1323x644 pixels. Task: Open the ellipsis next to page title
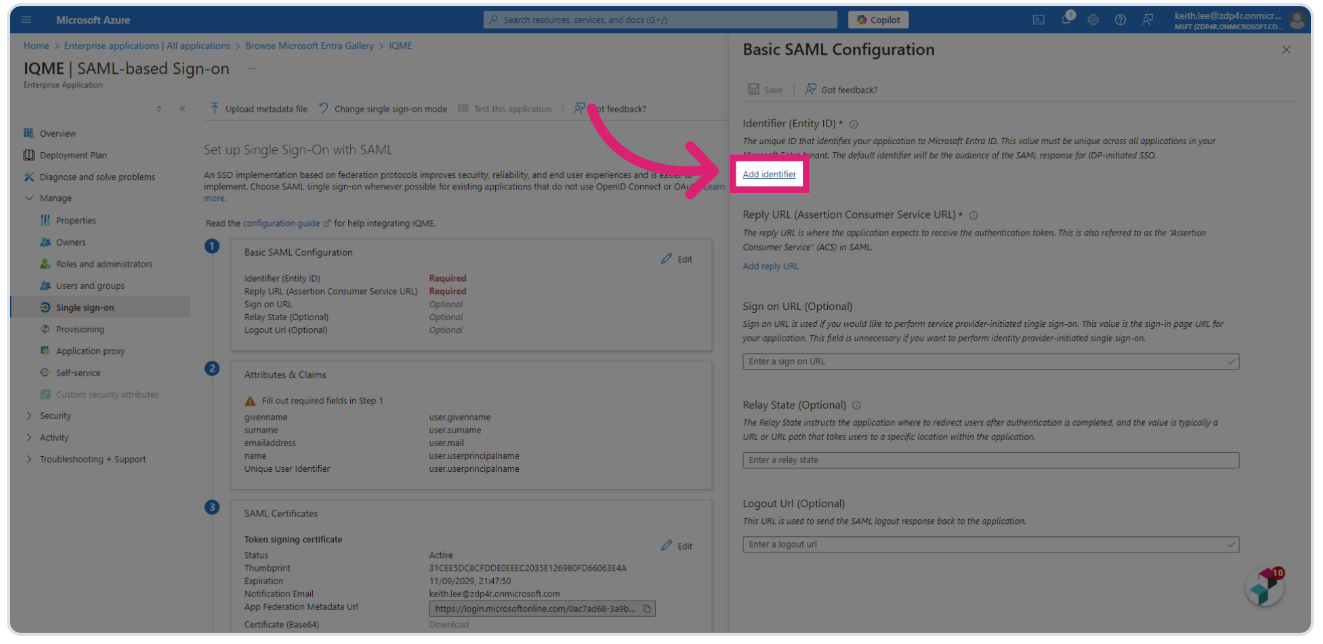pyautogui.click(x=251, y=69)
